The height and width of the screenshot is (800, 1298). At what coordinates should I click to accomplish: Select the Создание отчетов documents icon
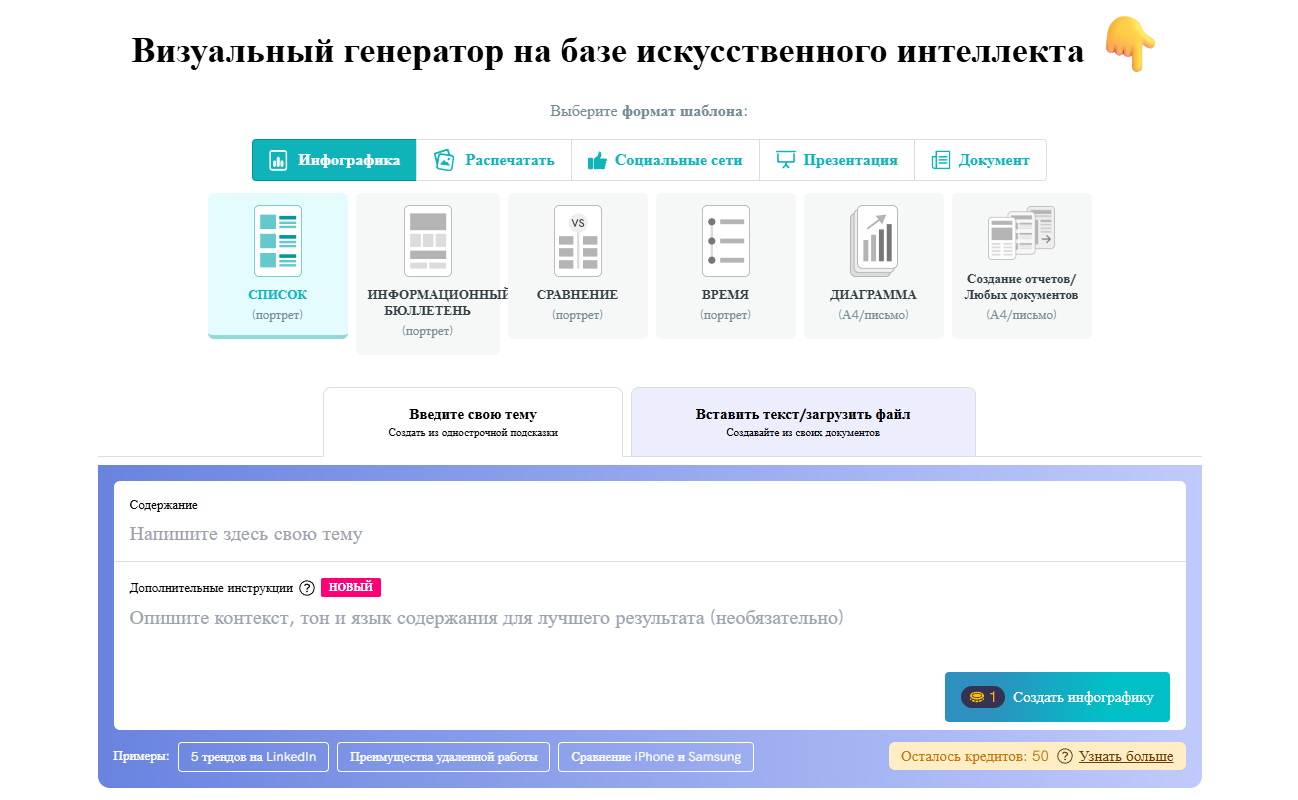(x=1021, y=231)
